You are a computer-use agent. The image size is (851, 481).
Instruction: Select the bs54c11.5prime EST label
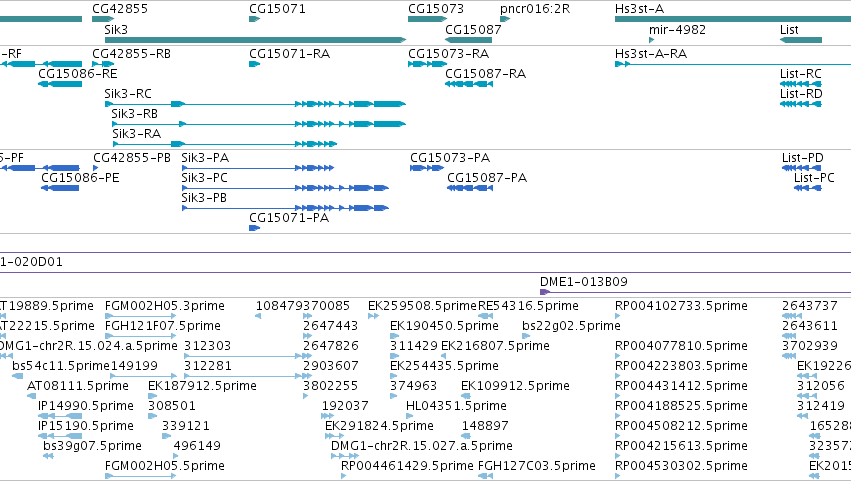coord(61,366)
